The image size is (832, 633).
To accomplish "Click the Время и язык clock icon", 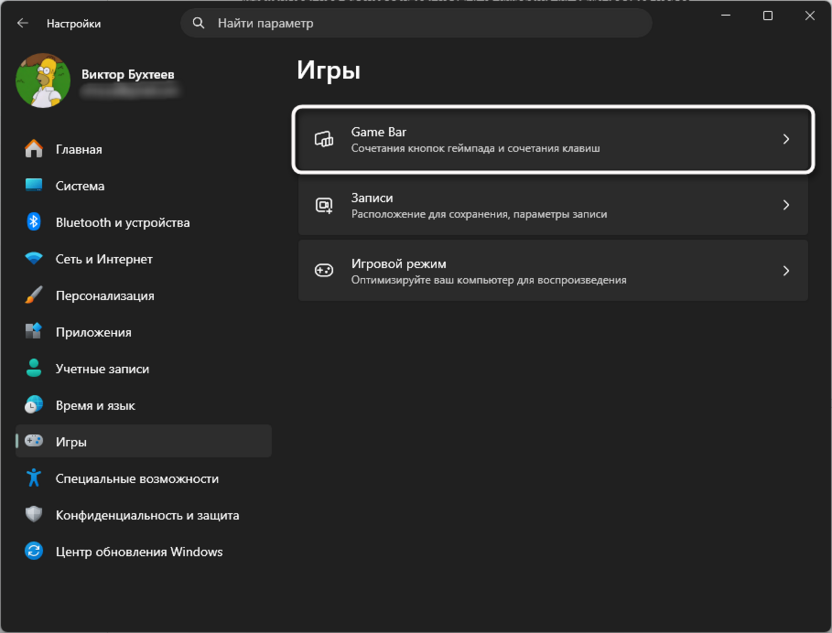I will (33, 405).
